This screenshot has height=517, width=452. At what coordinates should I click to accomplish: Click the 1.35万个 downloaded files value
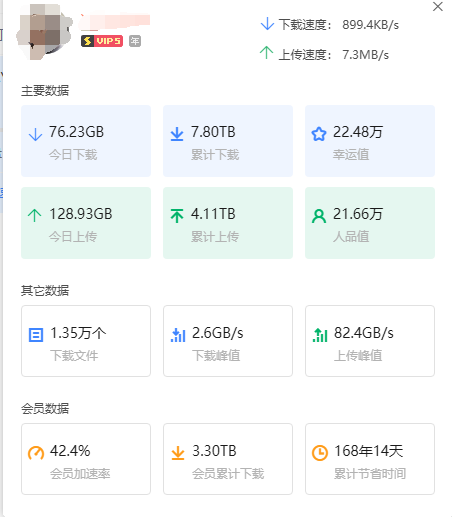78,333
